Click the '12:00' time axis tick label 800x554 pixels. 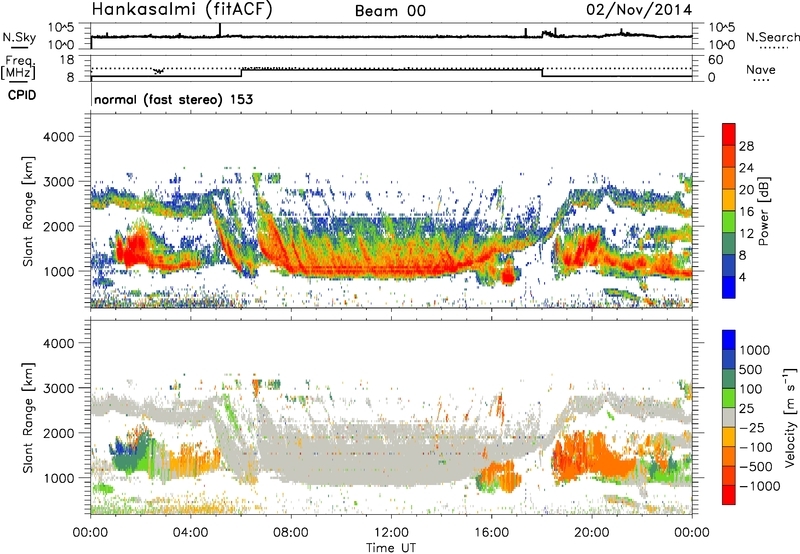point(391,533)
